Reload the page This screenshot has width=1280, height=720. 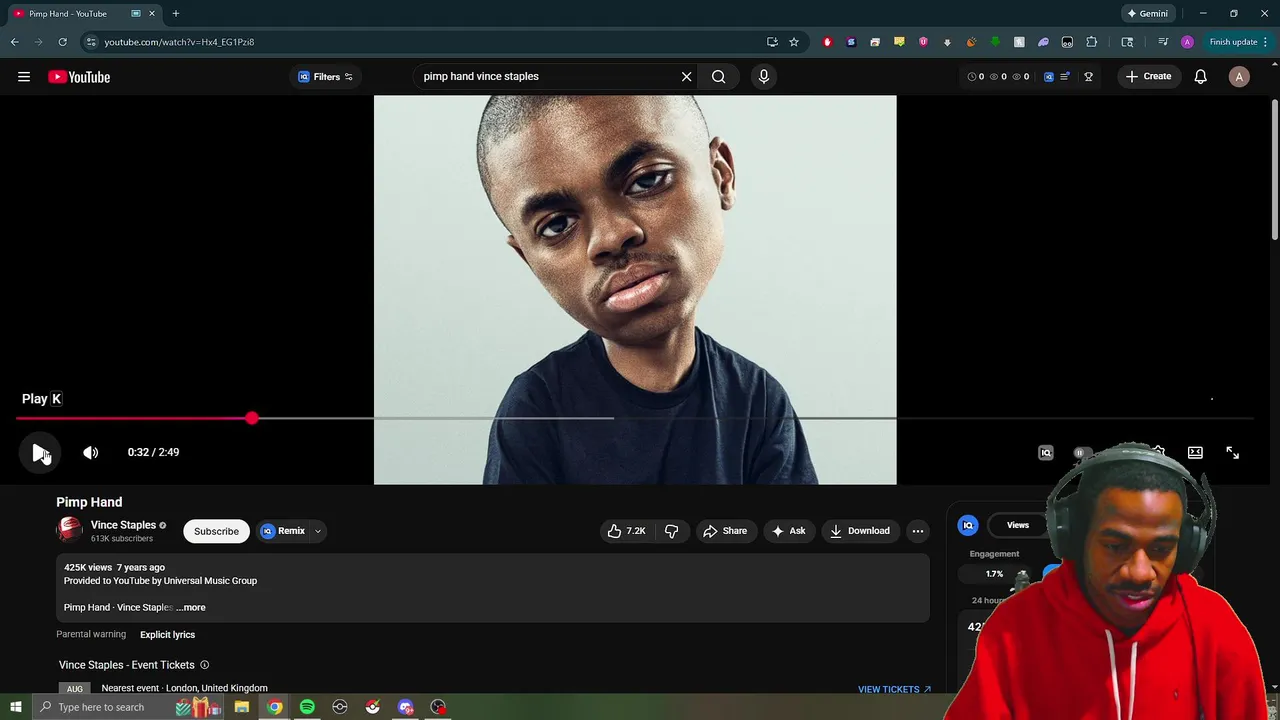click(62, 42)
